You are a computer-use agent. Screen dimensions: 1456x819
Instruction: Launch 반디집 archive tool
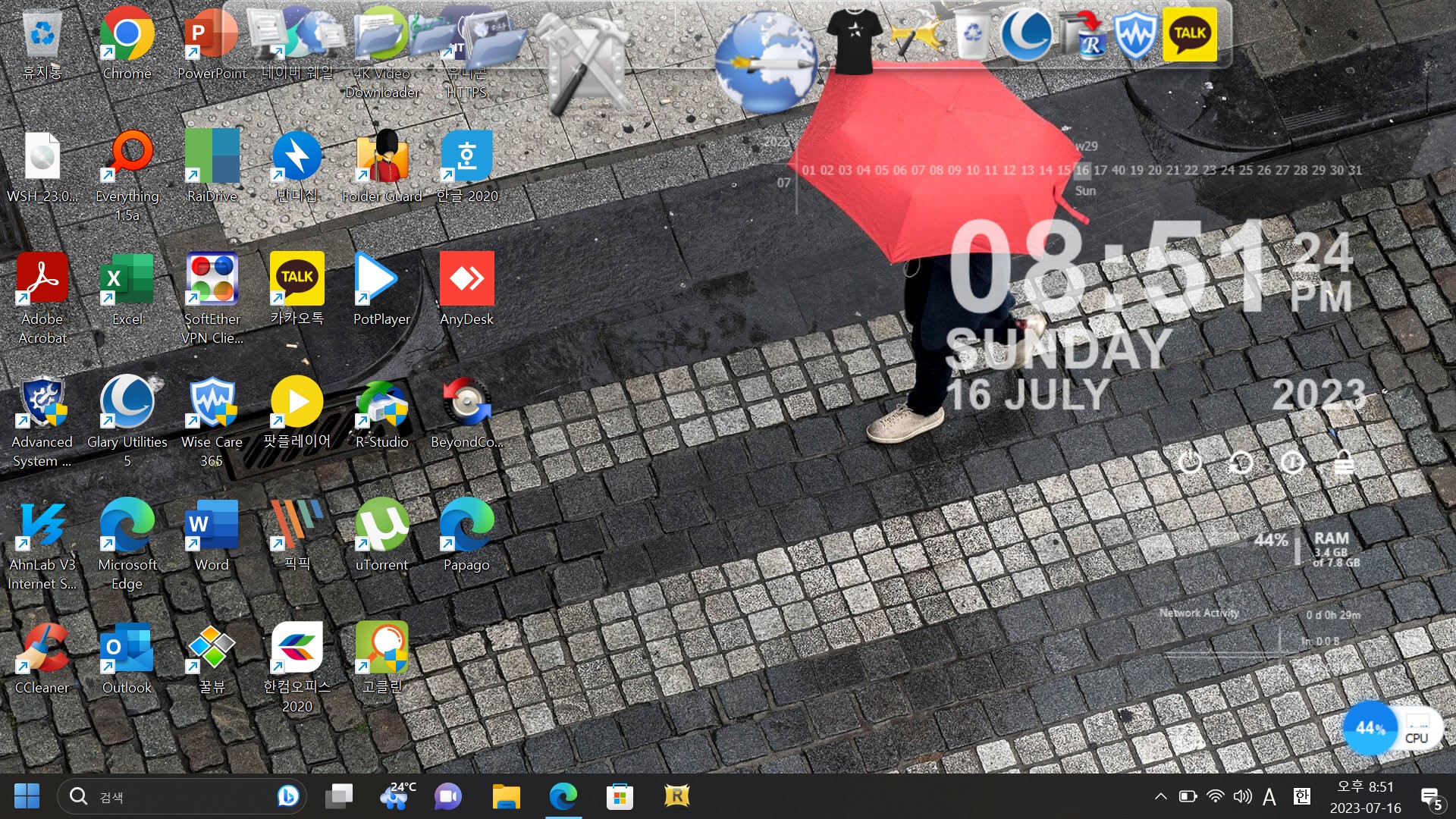pyautogui.click(x=297, y=167)
